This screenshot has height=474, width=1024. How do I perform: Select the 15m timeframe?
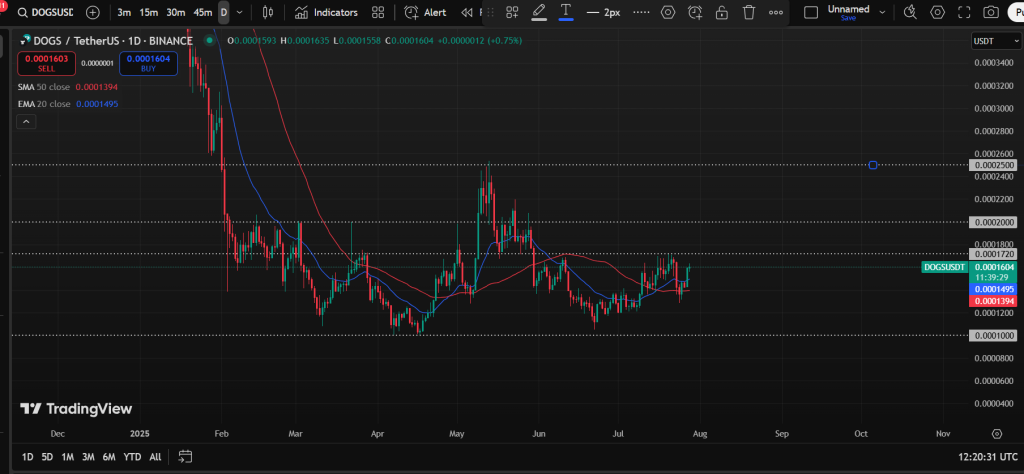(x=148, y=12)
